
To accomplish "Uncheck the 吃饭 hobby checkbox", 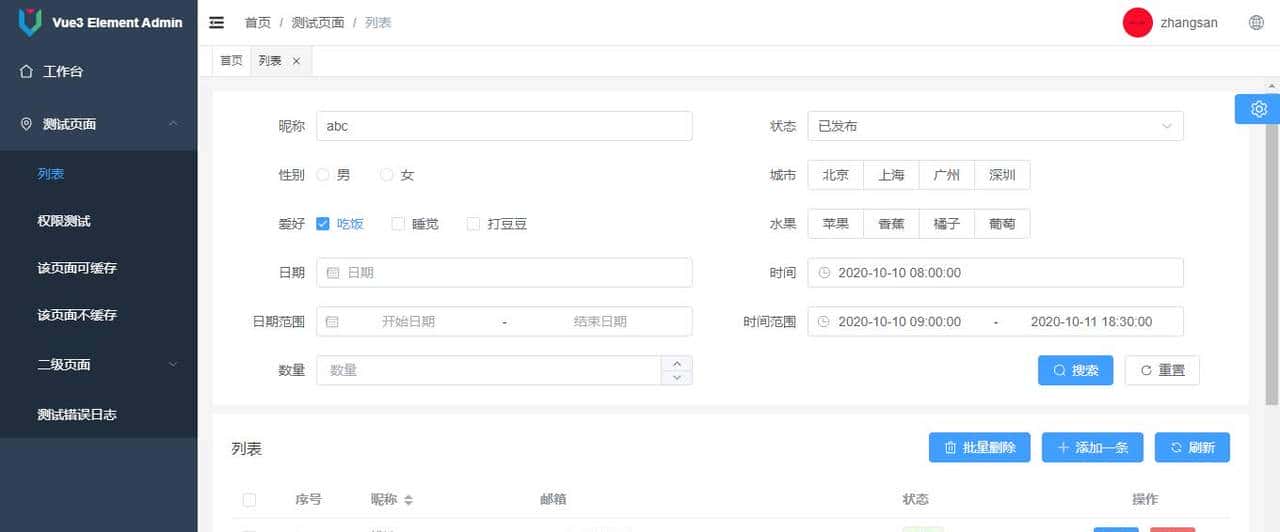I will point(323,224).
